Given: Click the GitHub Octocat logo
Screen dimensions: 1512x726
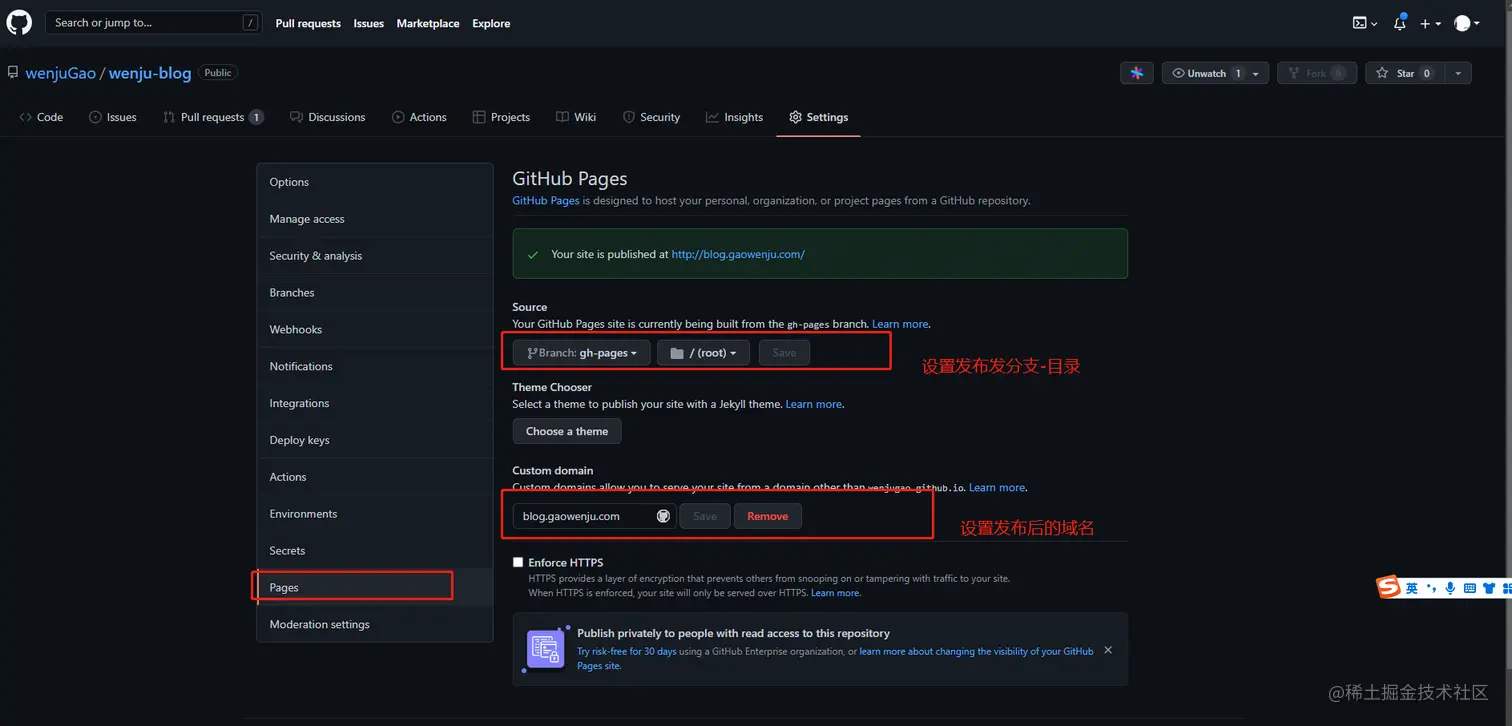Looking at the screenshot, I should pyautogui.click(x=19, y=22).
